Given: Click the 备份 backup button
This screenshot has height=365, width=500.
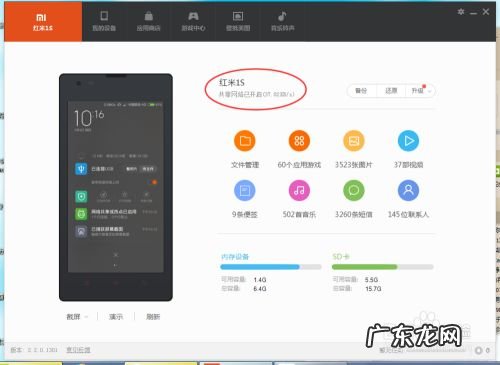Looking at the screenshot, I should click(x=361, y=91).
